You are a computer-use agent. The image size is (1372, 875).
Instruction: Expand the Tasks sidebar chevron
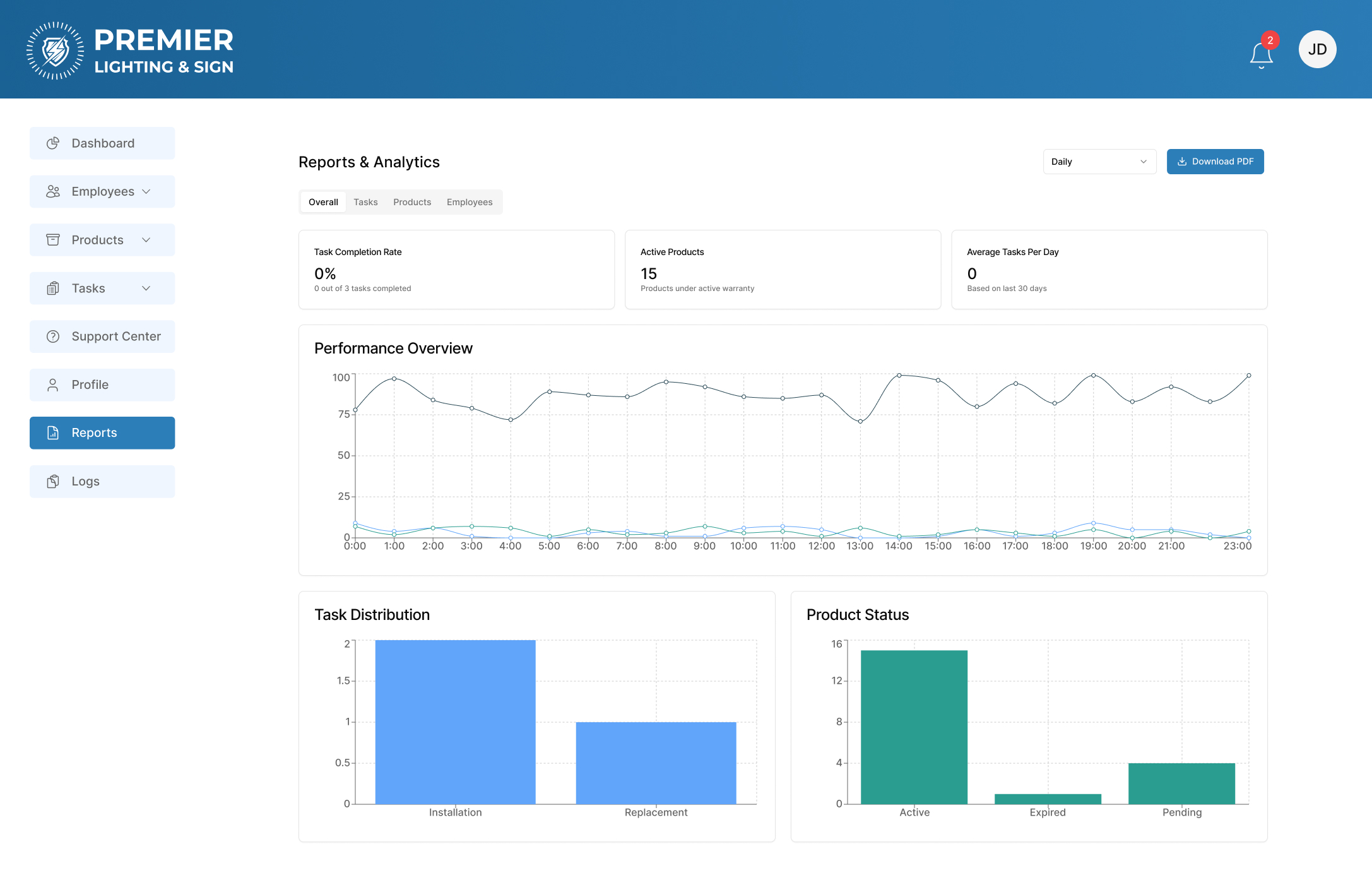click(x=146, y=289)
